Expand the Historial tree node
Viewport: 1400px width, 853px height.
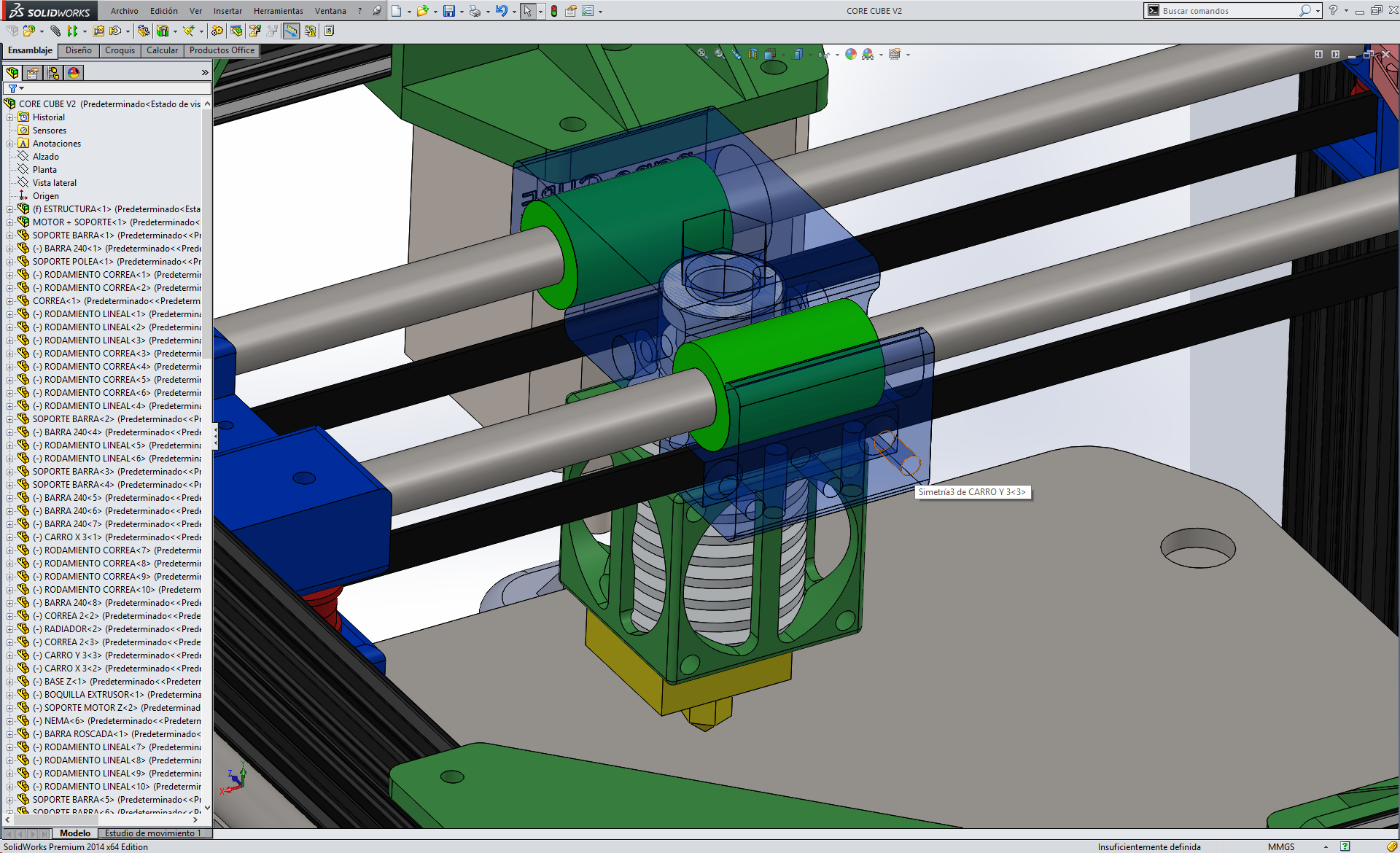10,117
